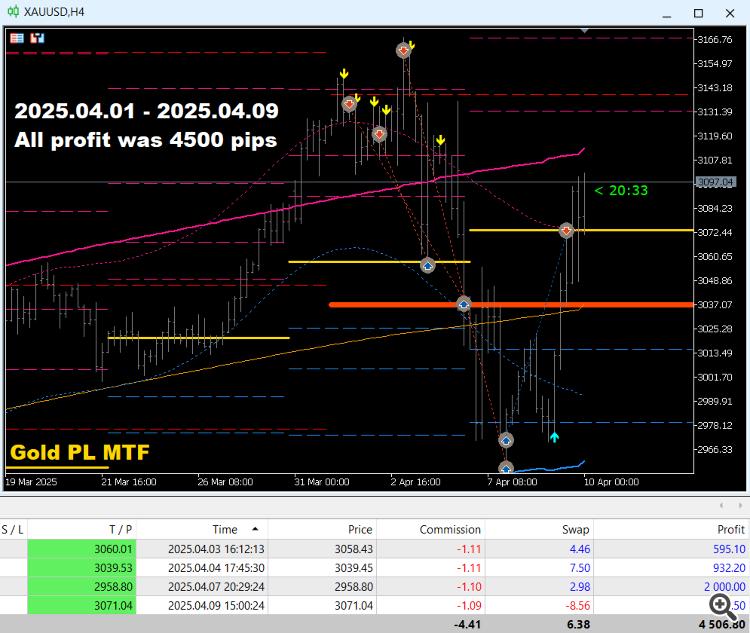This screenshot has height=633, width=750.
Task: Select the buy marker on the yellow 3060 line
Action: tap(428, 265)
